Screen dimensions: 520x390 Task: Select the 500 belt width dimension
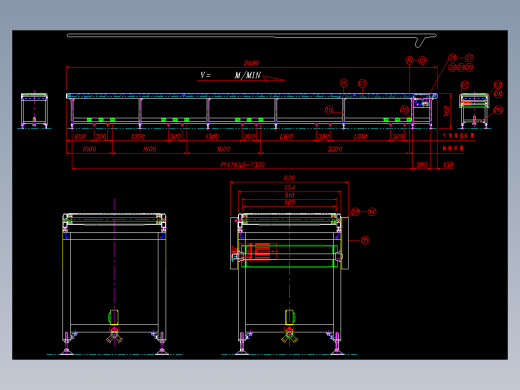(289, 202)
